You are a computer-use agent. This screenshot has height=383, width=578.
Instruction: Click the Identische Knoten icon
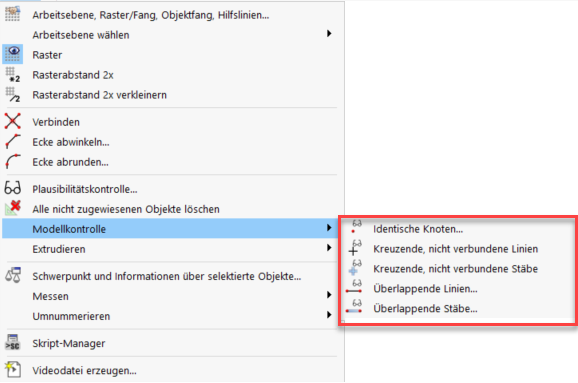click(x=355, y=227)
